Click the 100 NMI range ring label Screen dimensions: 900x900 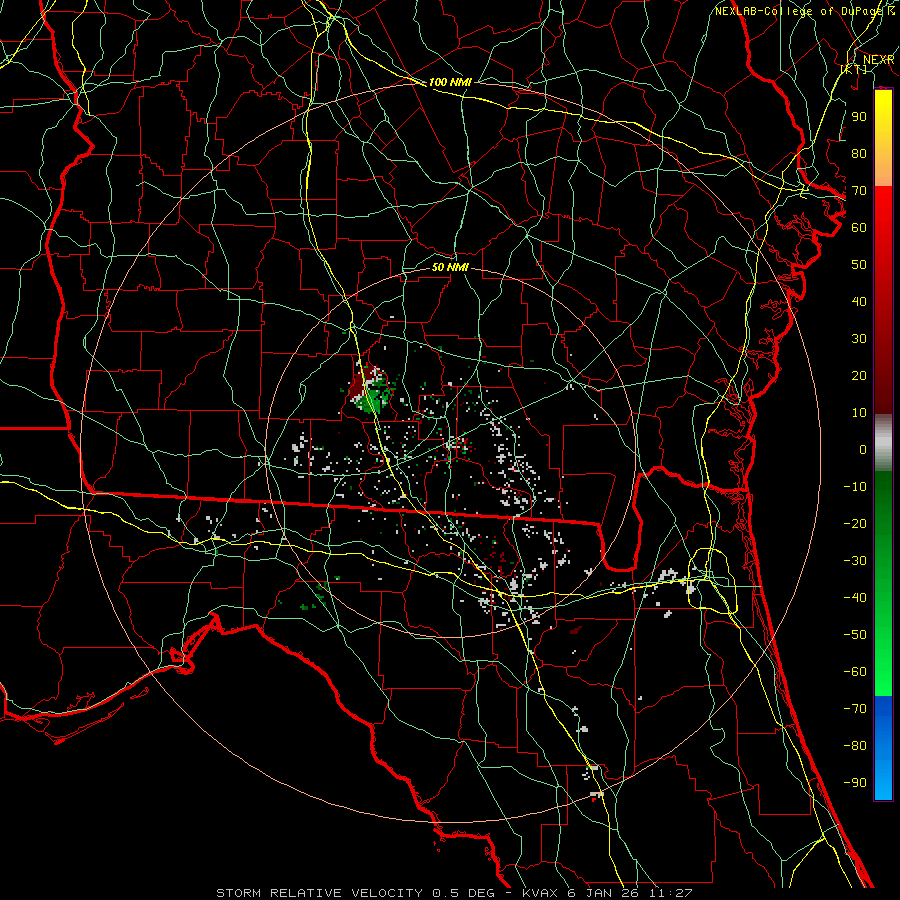[450, 82]
